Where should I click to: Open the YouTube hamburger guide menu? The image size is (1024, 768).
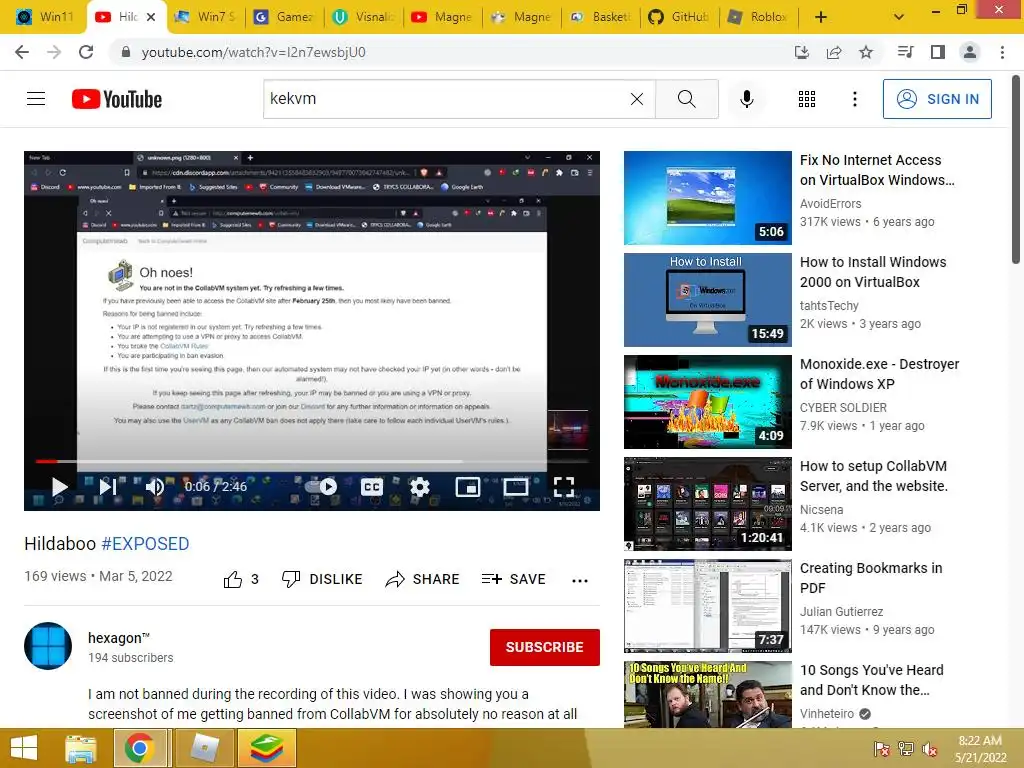36,99
